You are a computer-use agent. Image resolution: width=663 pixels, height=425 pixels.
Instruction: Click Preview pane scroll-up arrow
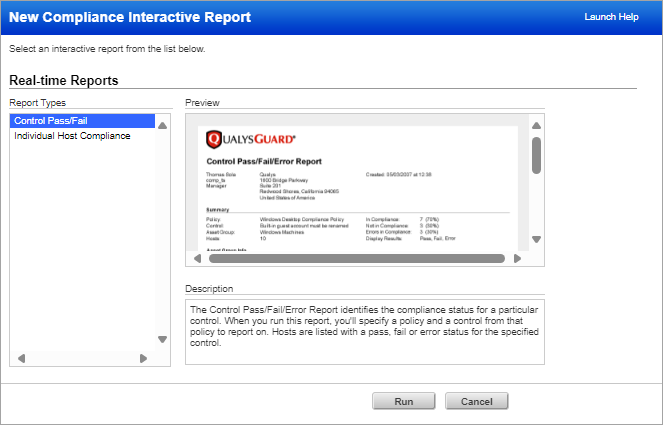coord(537,126)
